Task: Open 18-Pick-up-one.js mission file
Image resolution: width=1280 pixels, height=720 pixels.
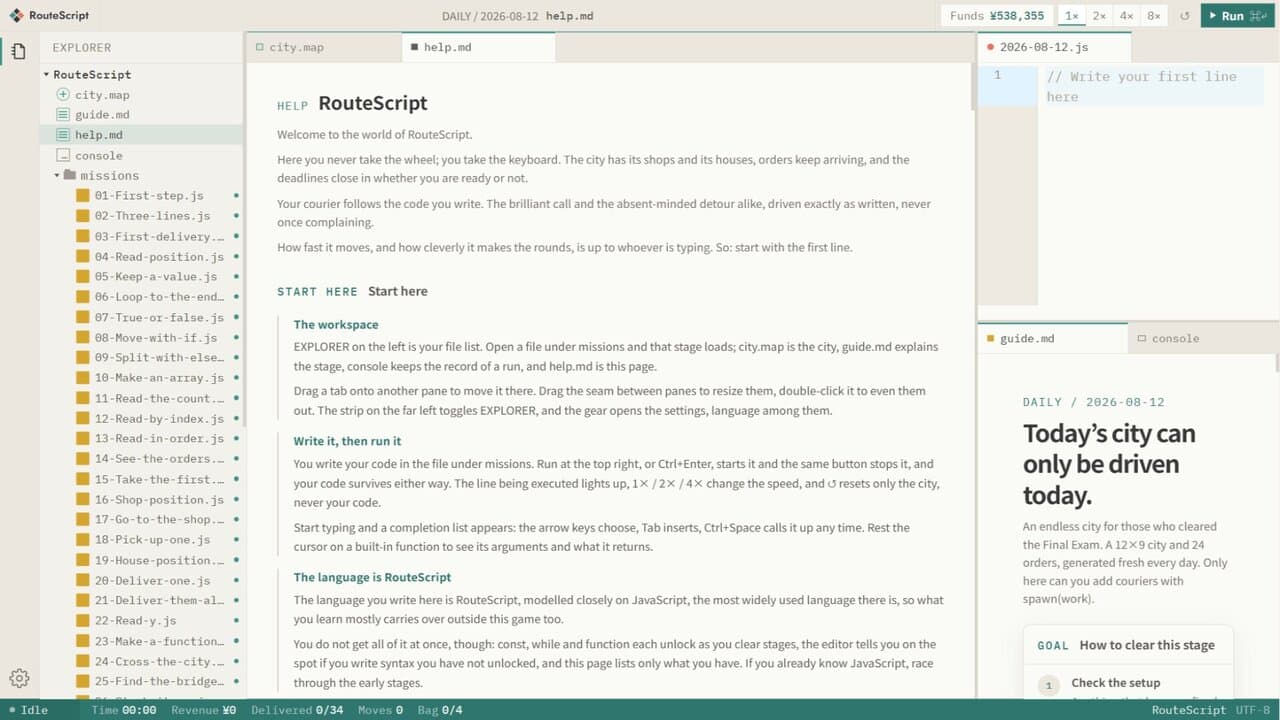Action: click(x=141, y=540)
